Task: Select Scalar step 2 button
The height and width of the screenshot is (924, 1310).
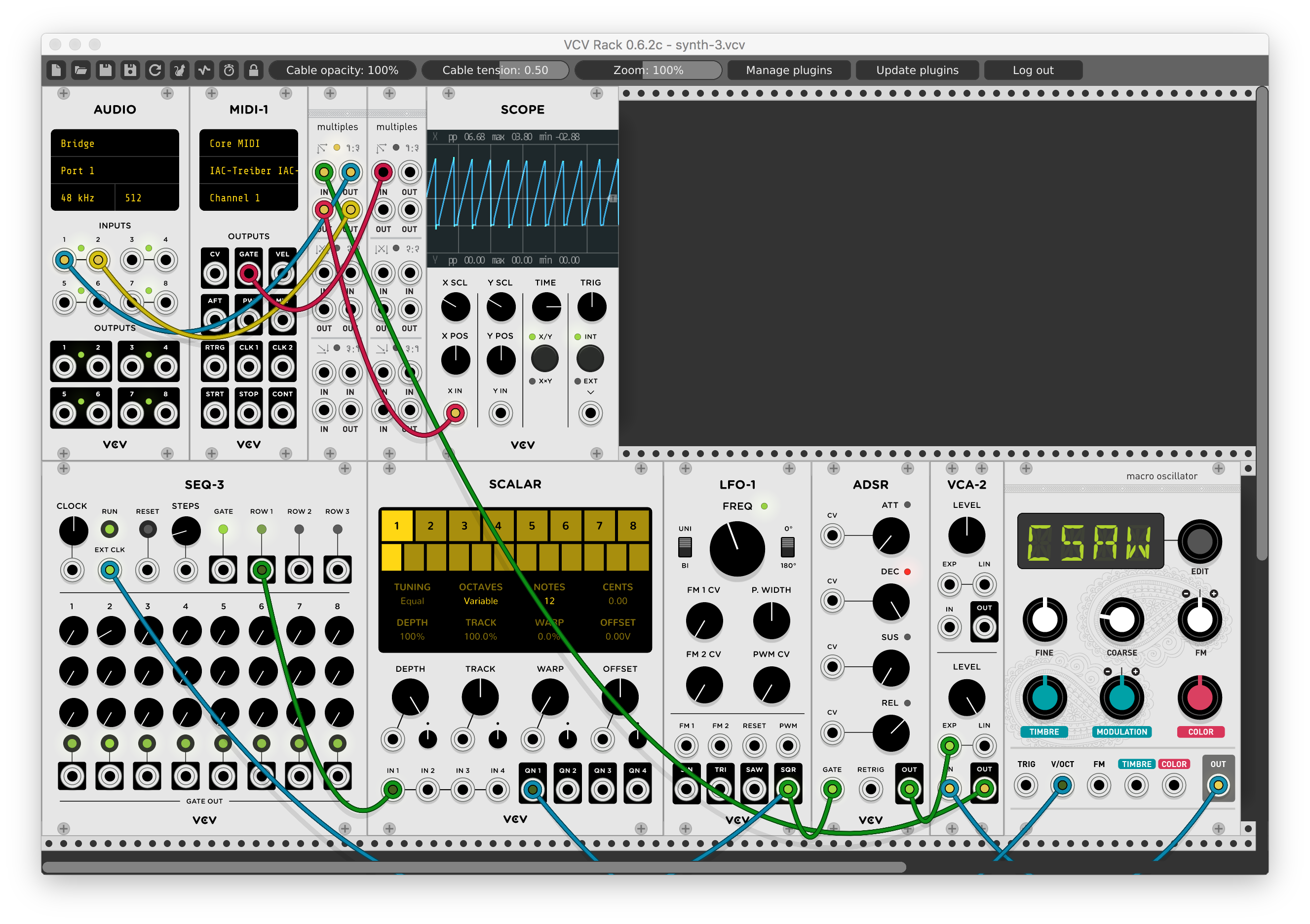Action: coord(430,525)
